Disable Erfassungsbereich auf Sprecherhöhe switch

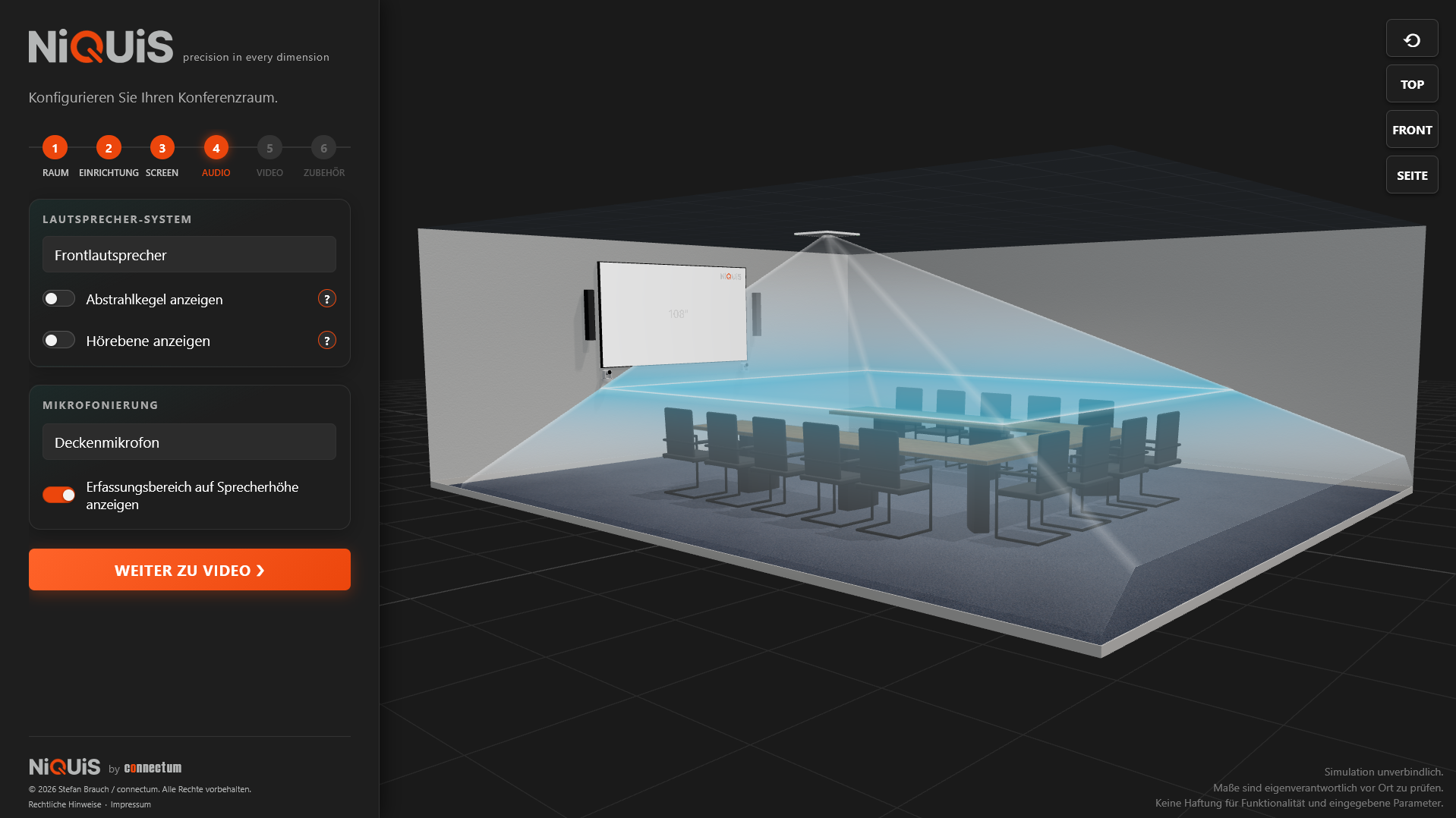(x=58, y=495)
